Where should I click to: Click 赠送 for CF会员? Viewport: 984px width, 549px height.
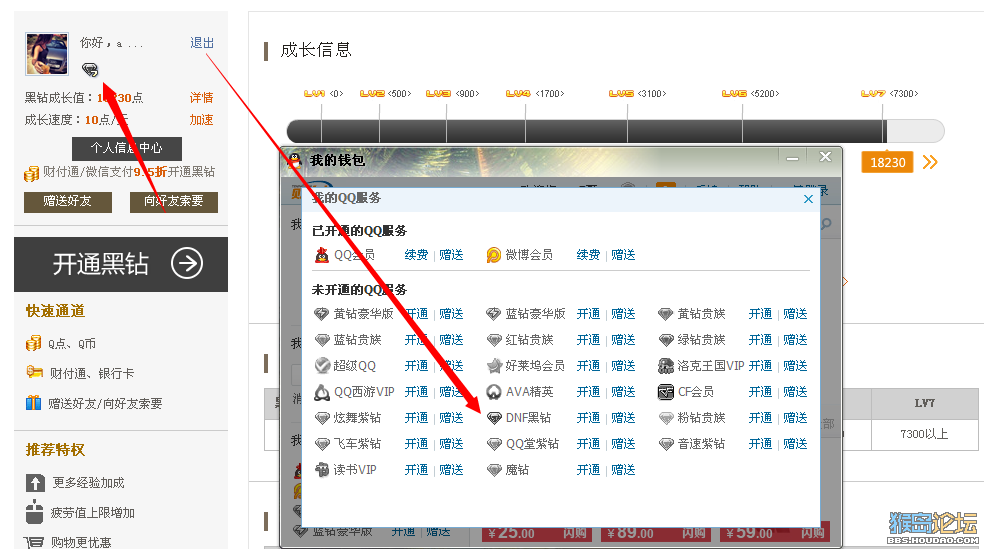[795, 392]
